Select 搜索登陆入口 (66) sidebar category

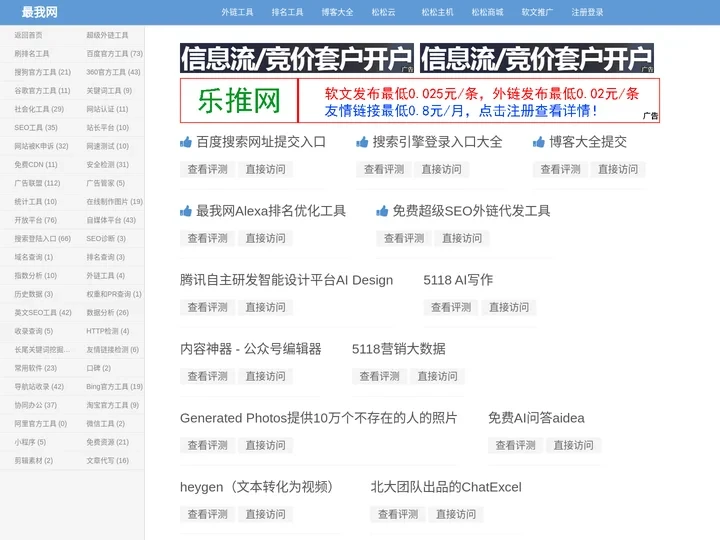tap(43, 239)
